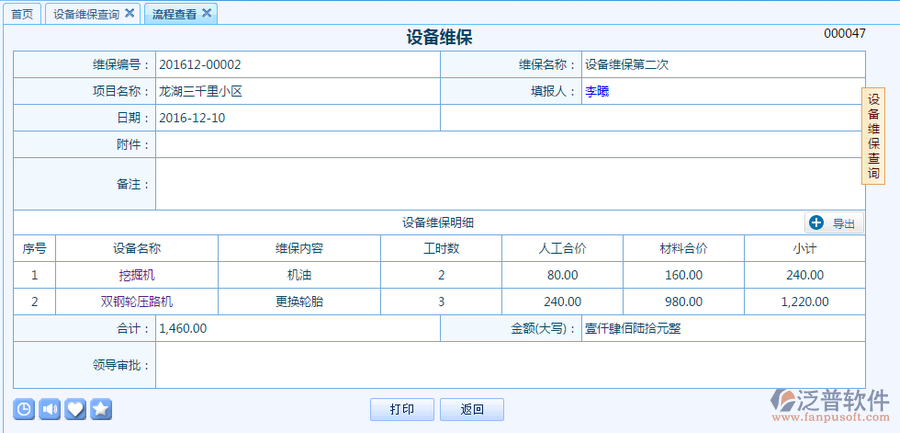Click the speaker announcement icon
Screen dimensions: 900x433
pos(49,409)
